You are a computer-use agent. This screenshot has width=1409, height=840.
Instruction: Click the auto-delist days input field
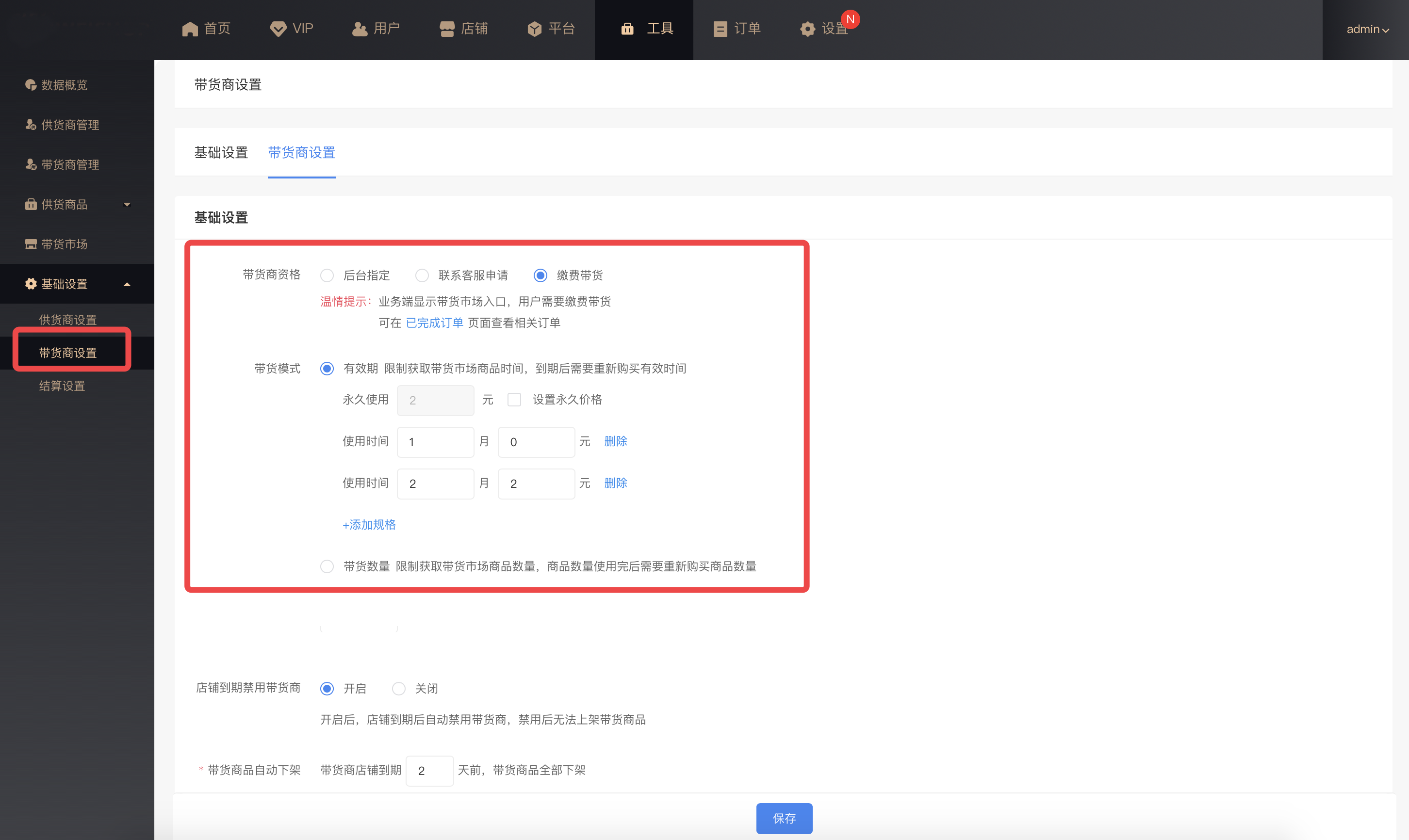click(x=430, y=770)
